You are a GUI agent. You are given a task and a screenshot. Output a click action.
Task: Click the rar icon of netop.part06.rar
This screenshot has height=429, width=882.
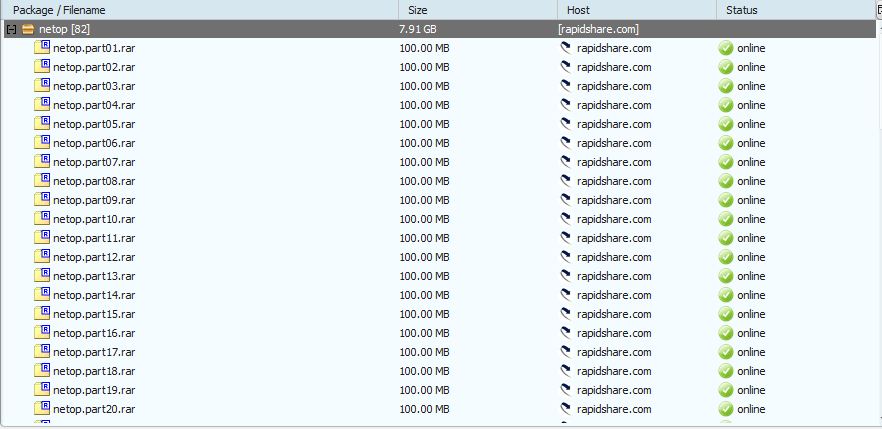(x=42, y=142)
